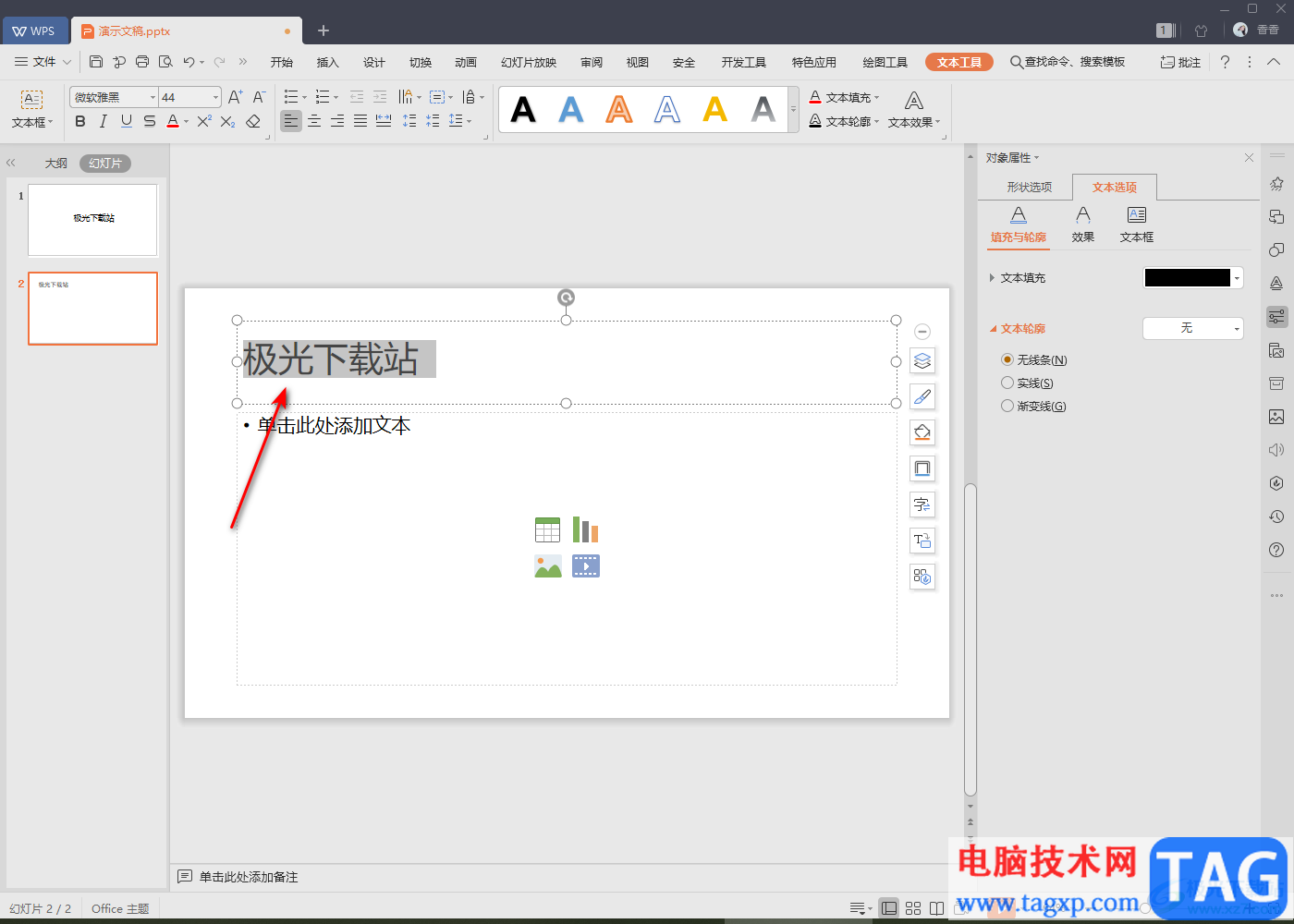Pick the black text fill color swatch
1294x924 pixels.
click(x=1187, y=277)
